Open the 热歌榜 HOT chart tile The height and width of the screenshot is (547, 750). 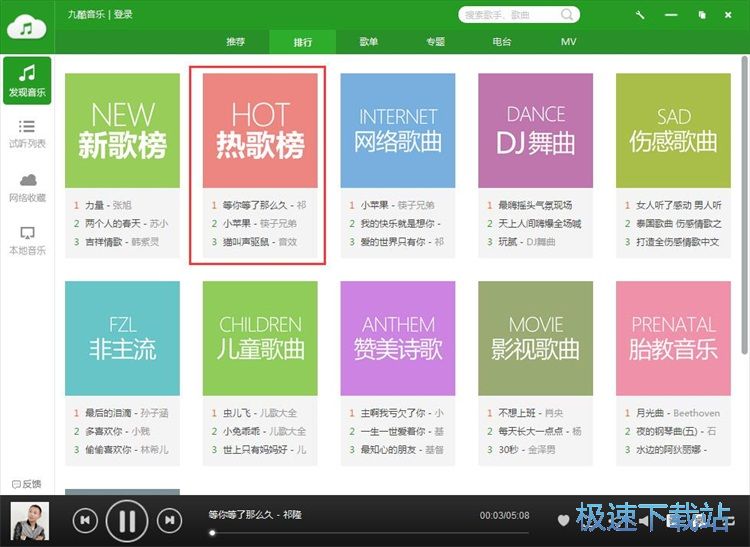(260, 131)
